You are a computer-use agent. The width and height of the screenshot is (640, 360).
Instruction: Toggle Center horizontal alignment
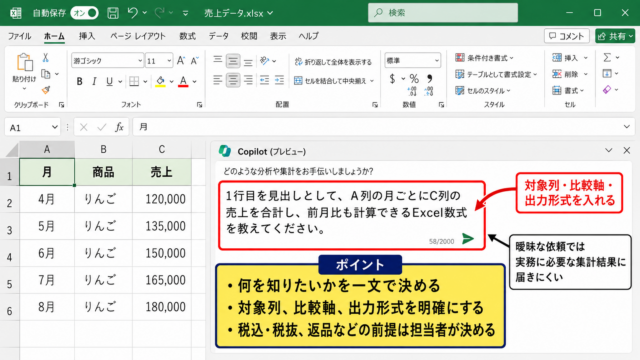pyautogui.click(x=233, y=80)
